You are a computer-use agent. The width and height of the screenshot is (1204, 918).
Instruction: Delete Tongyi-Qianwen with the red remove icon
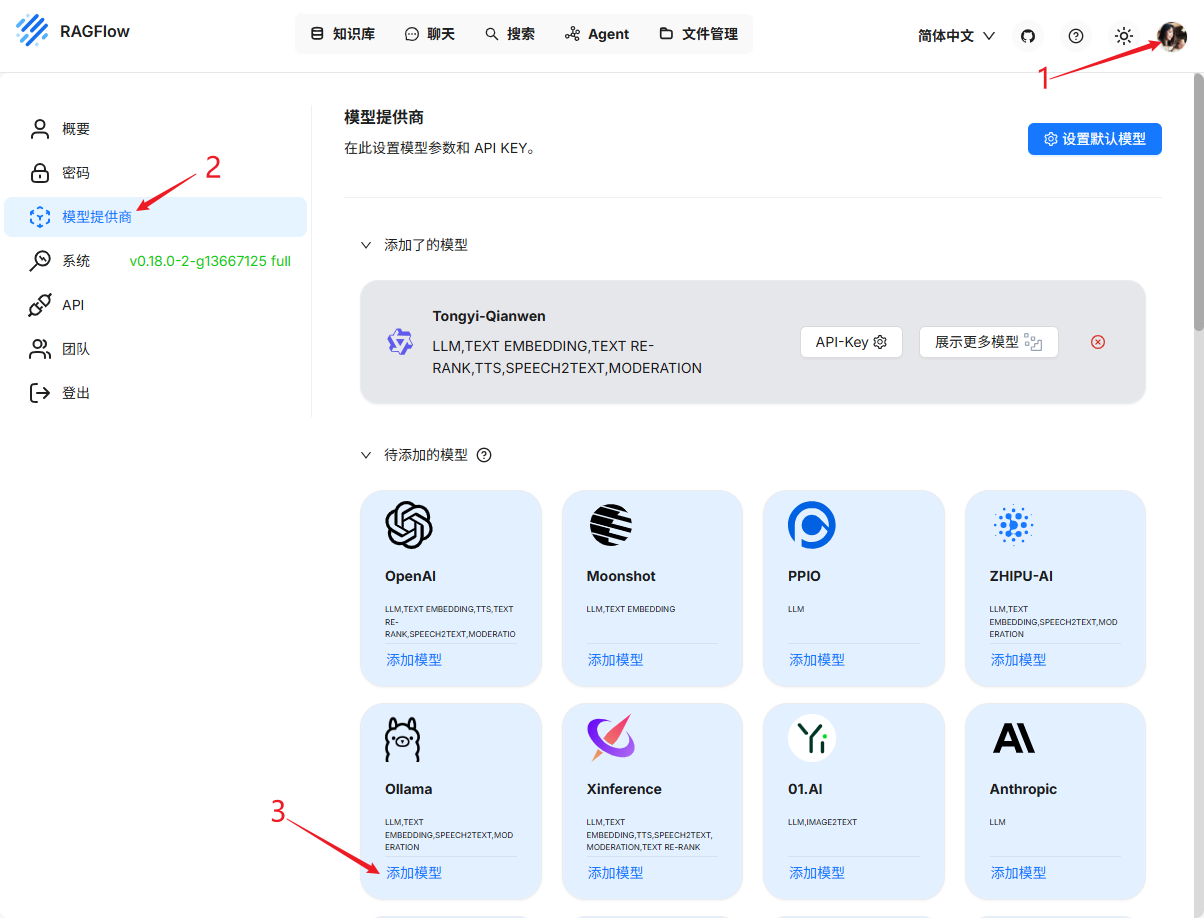[x=1098, y=342]
